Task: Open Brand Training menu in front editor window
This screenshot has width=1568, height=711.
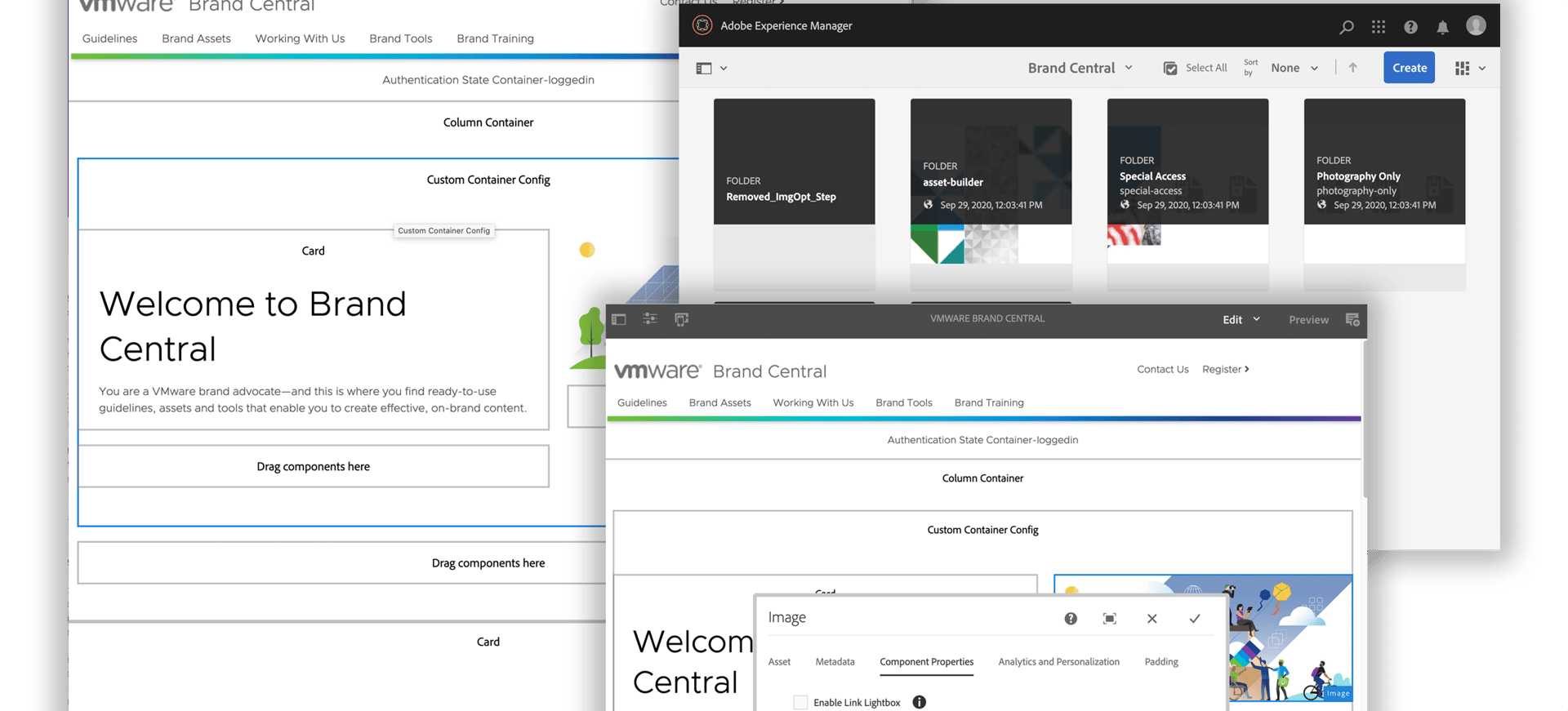Action: coord(988,402)
